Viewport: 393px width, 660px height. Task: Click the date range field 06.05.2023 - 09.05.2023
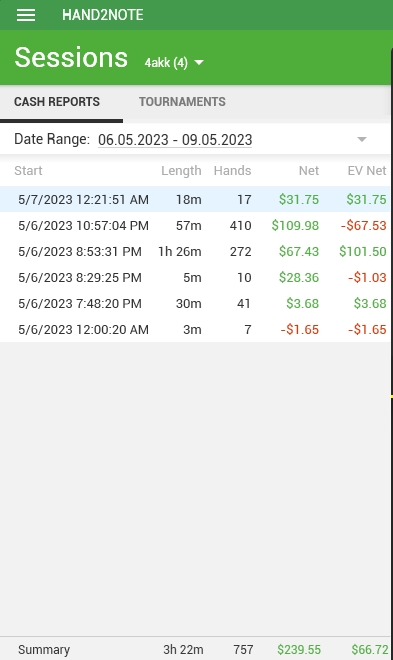[175, 139]
